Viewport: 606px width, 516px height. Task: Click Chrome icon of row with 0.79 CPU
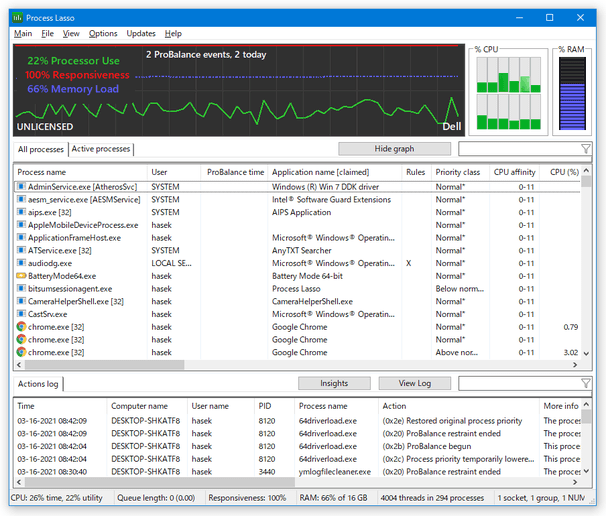(21, 327)
